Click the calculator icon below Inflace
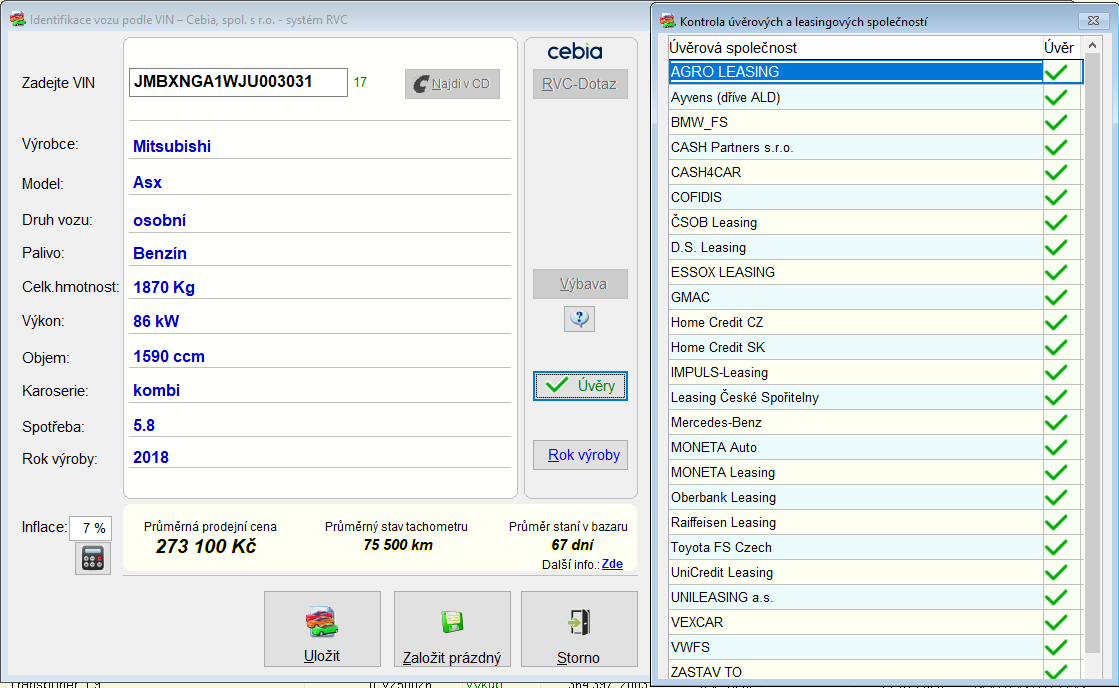This screenshot has height=688, width=1119. (92, 558)
